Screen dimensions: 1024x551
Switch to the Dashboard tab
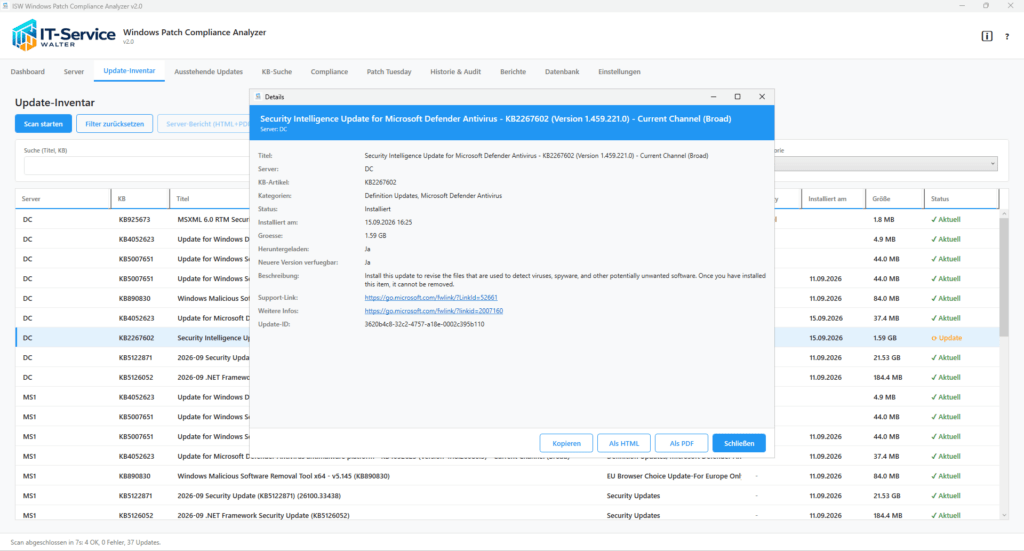27,72
